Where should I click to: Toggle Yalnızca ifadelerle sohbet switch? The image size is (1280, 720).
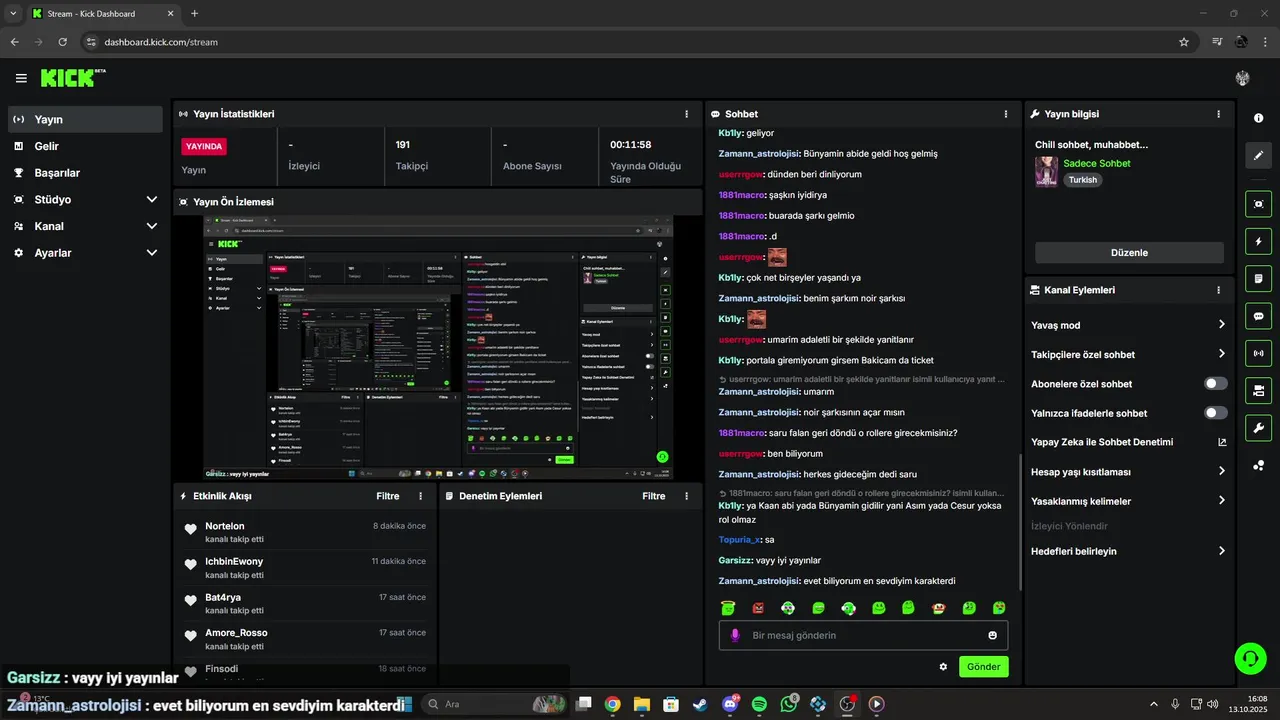tap(1216, 413)
